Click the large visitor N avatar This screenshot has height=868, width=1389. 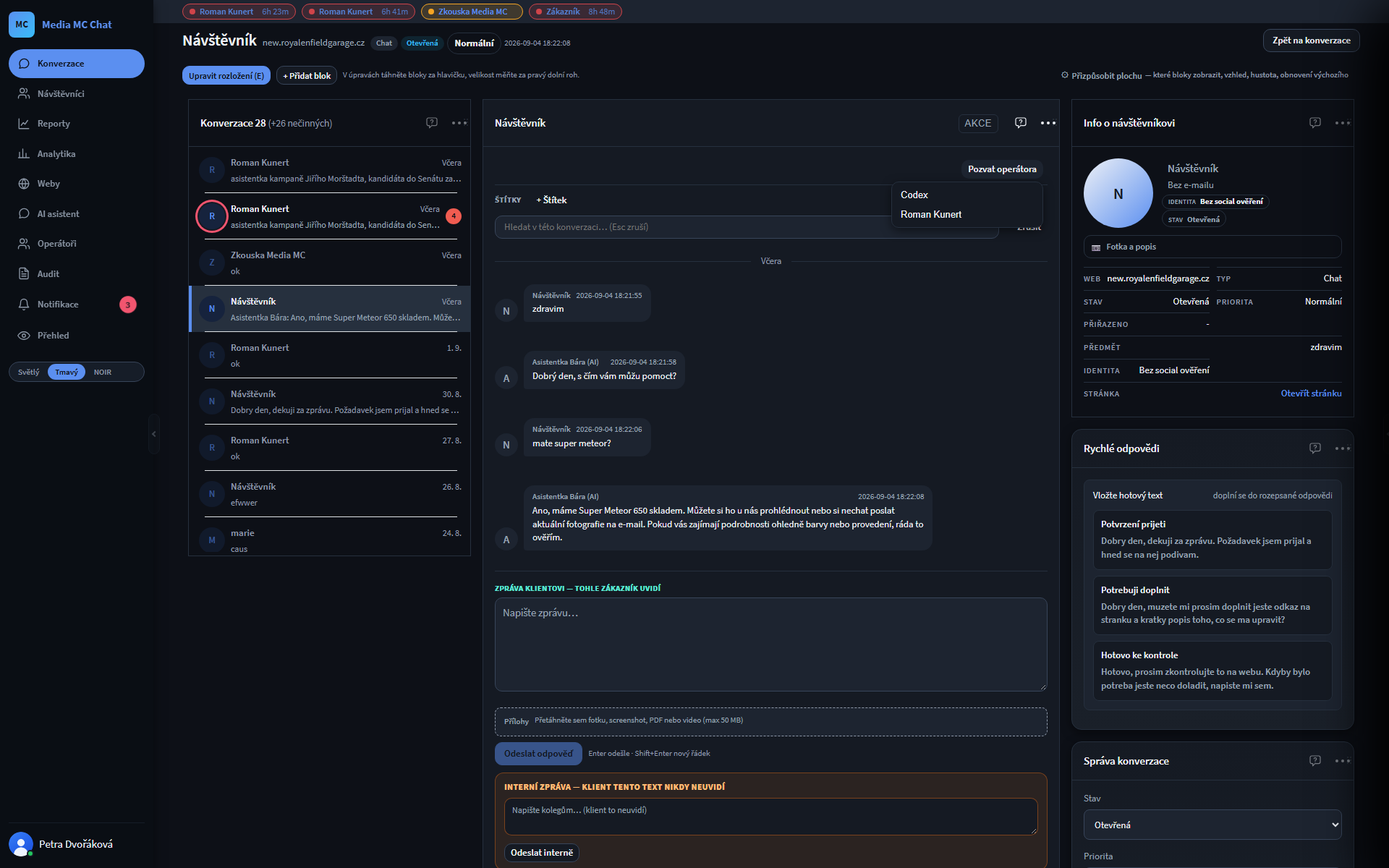1118,193
